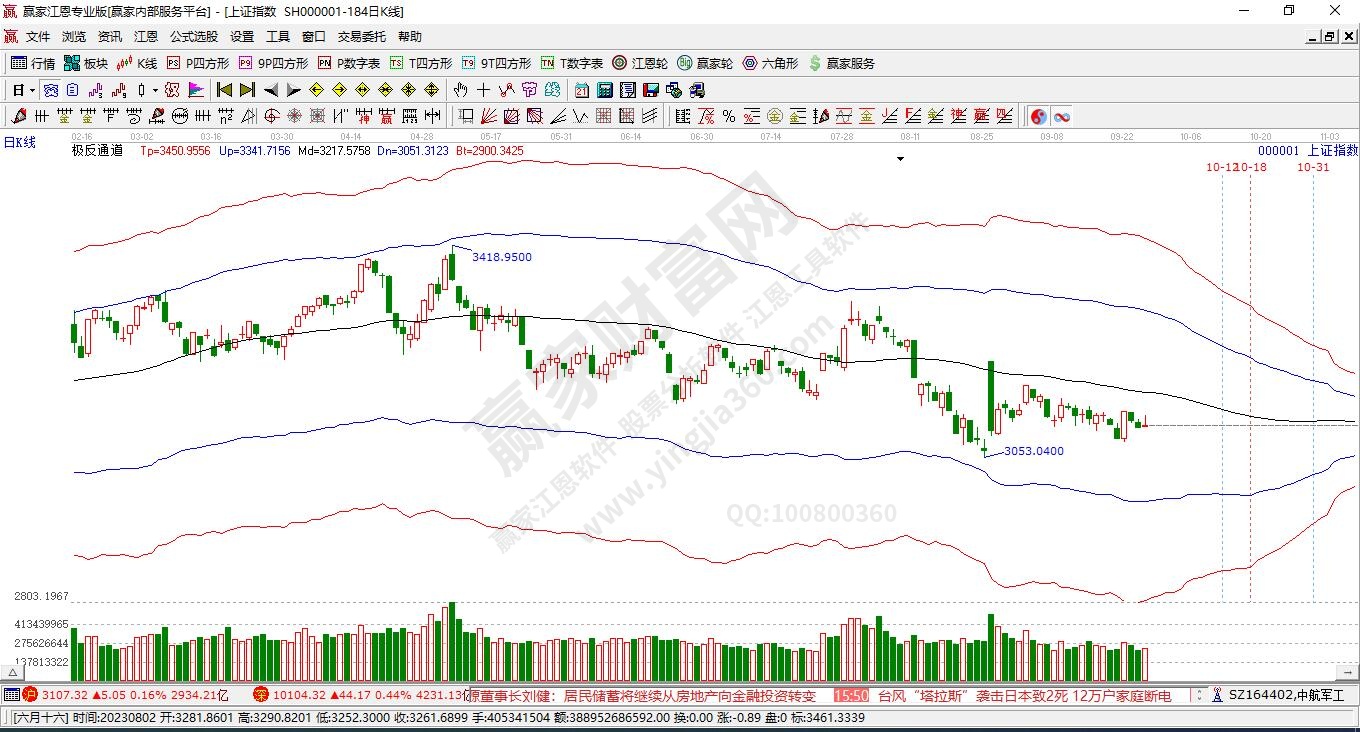Toggle the blue infinity symbol button

(1061, 116)
